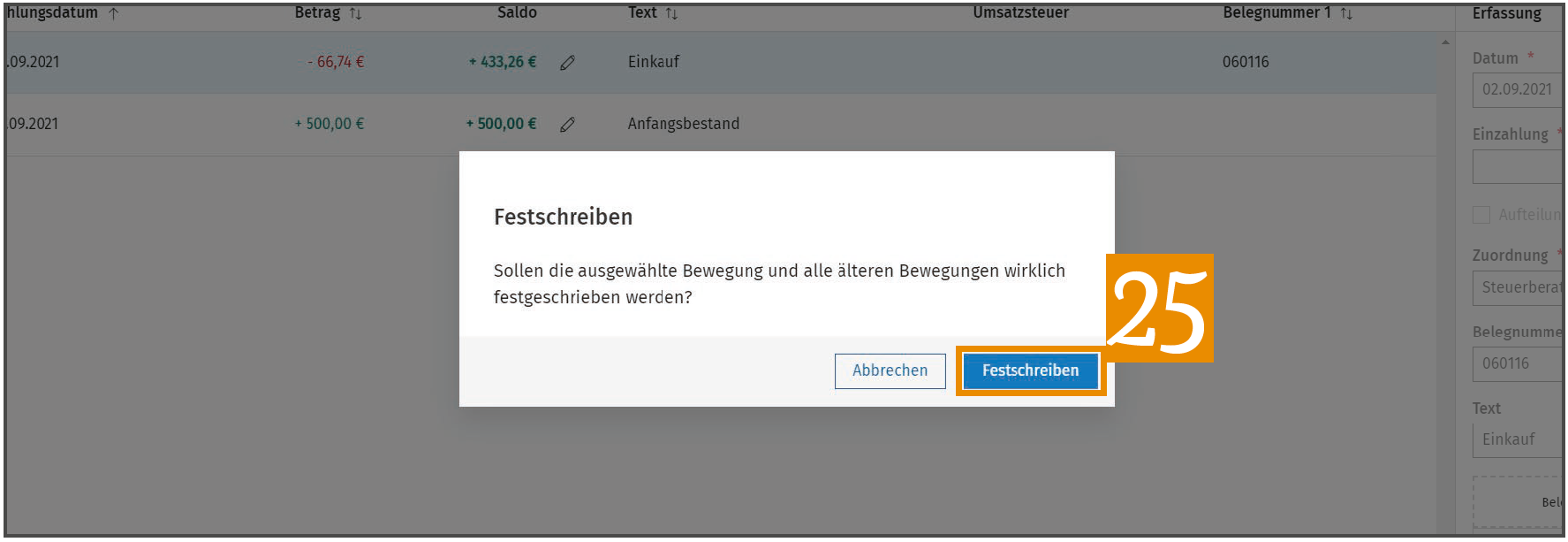Click the Text field containing Einkauf
The image size is (1568, 542).
tap(1518, 439)
